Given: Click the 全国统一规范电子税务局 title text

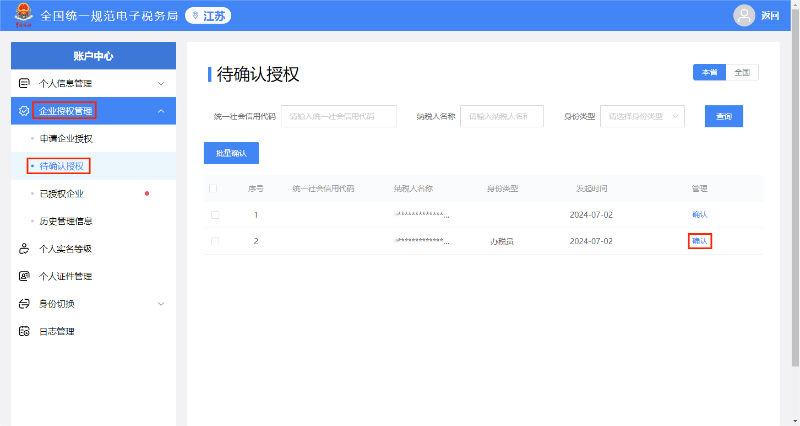Looking at the screenshot, I should [109, 16].
